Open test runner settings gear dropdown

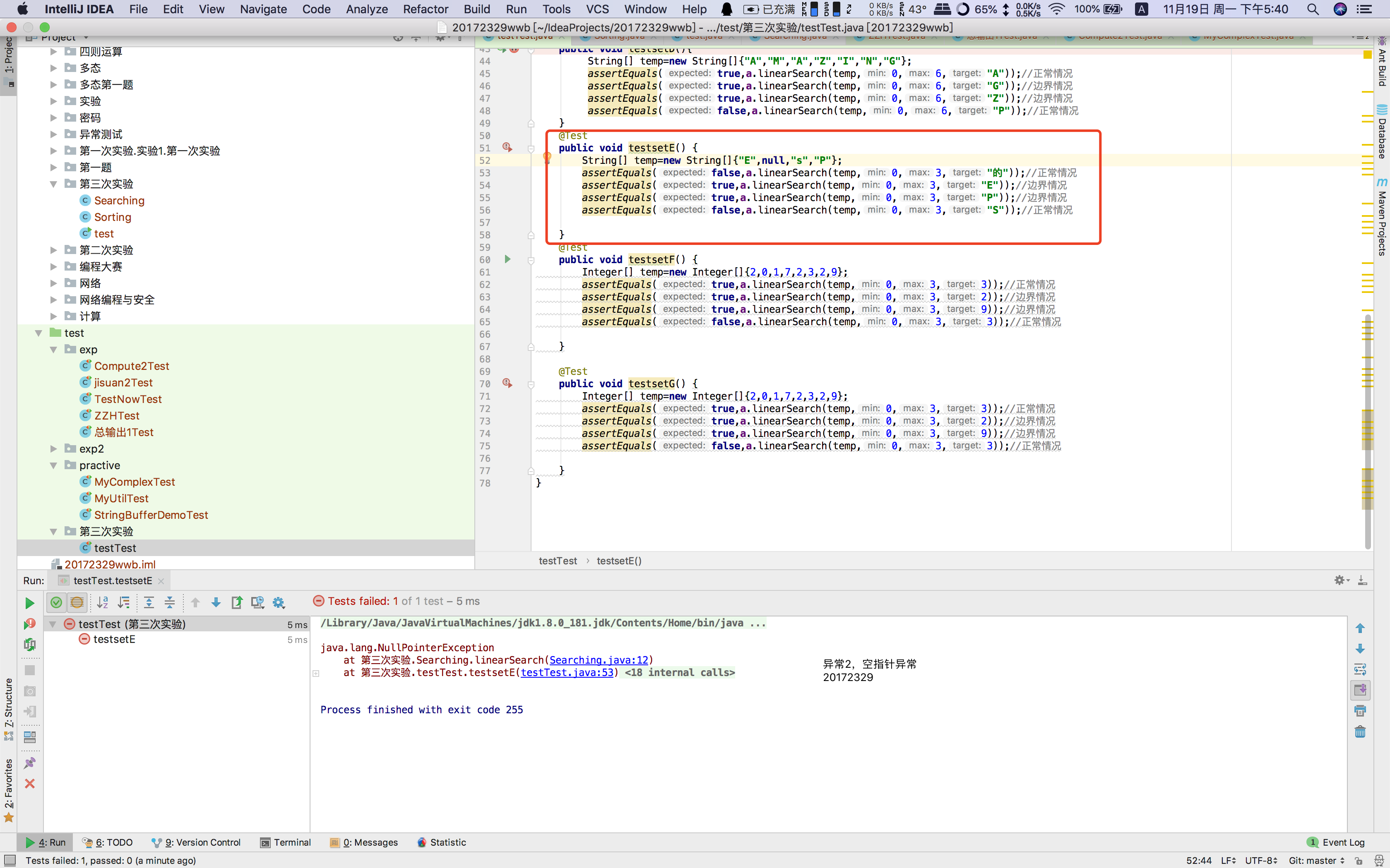pyautogui.click(x=279, y=602)
